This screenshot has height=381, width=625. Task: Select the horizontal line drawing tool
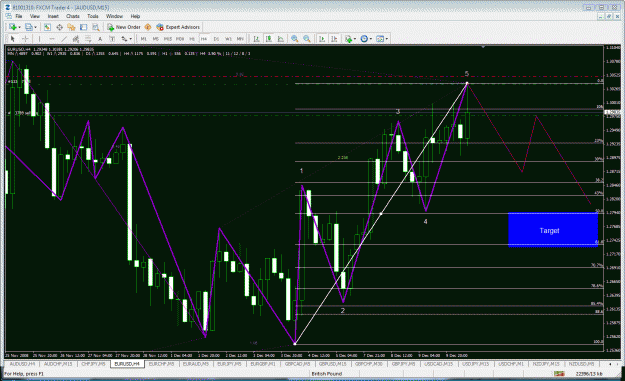(x=52, y=39)
